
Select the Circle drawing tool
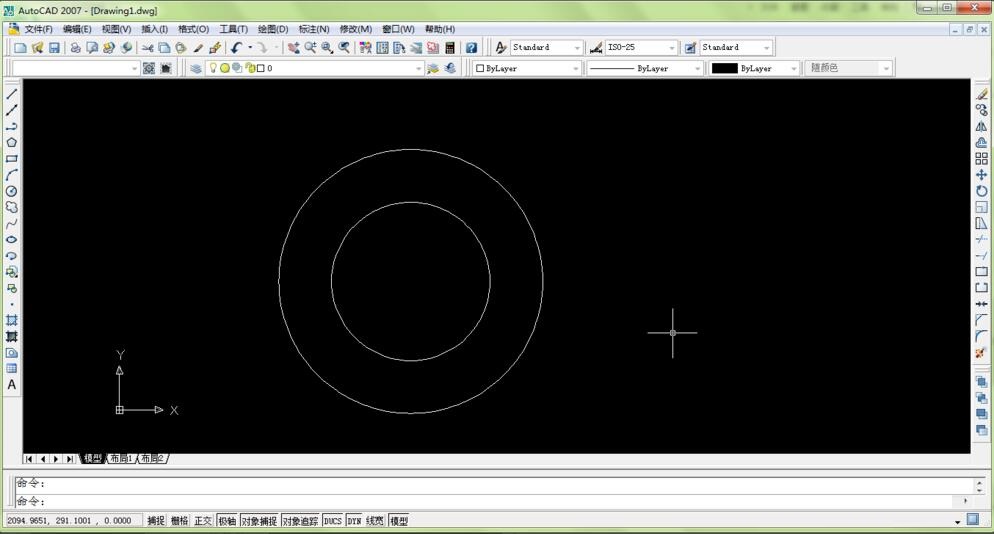(12, 191)
